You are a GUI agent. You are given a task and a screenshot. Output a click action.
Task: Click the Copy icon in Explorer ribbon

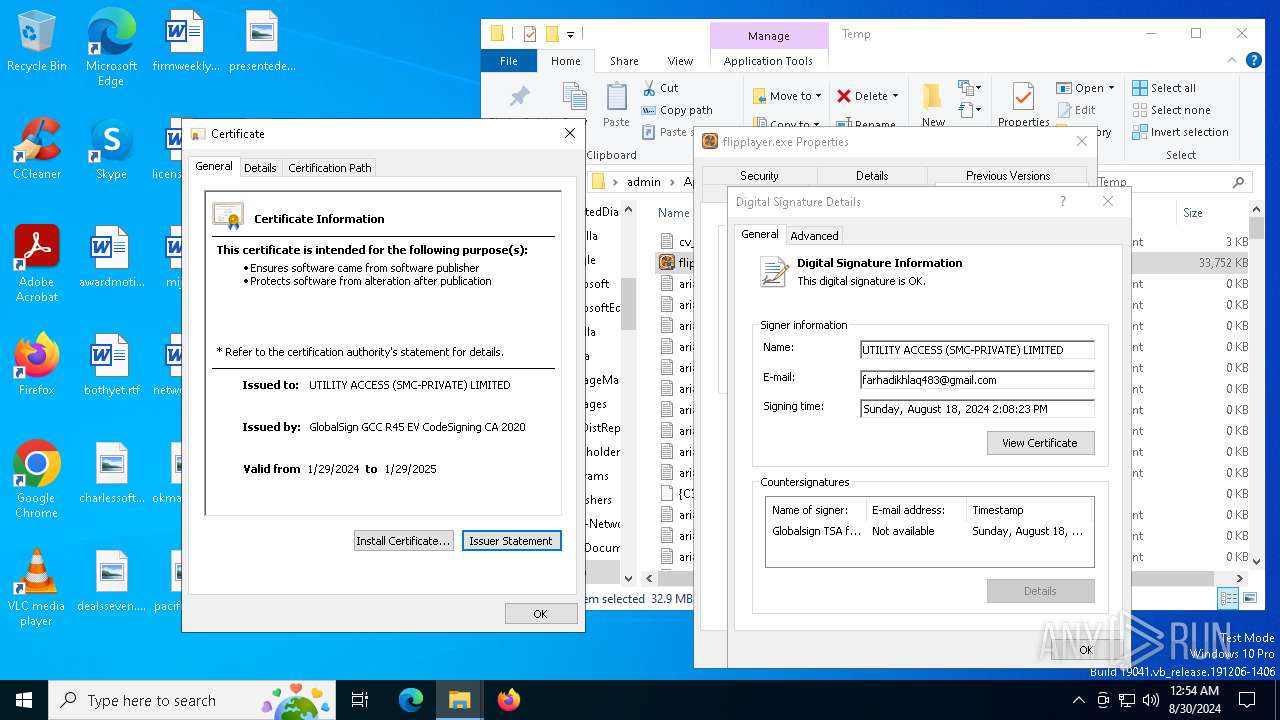574,97
